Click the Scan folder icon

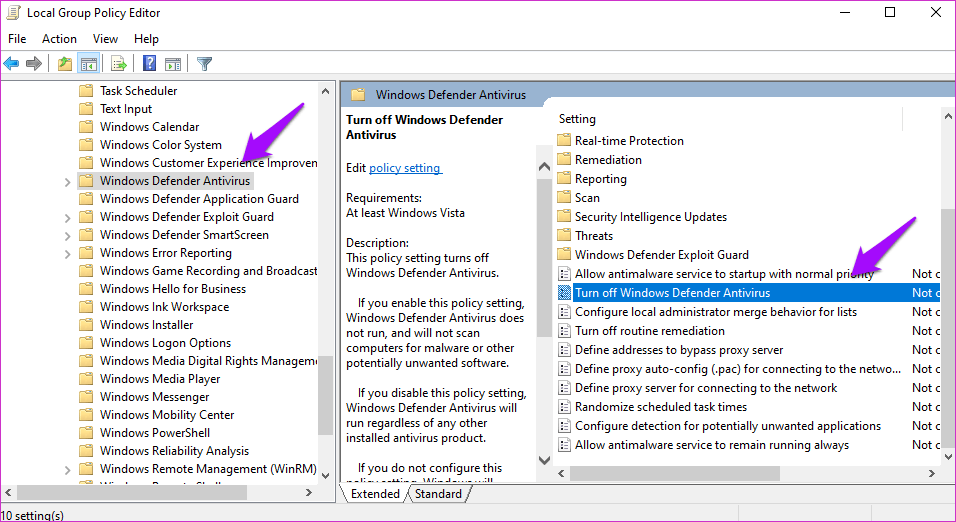point(564,198)
